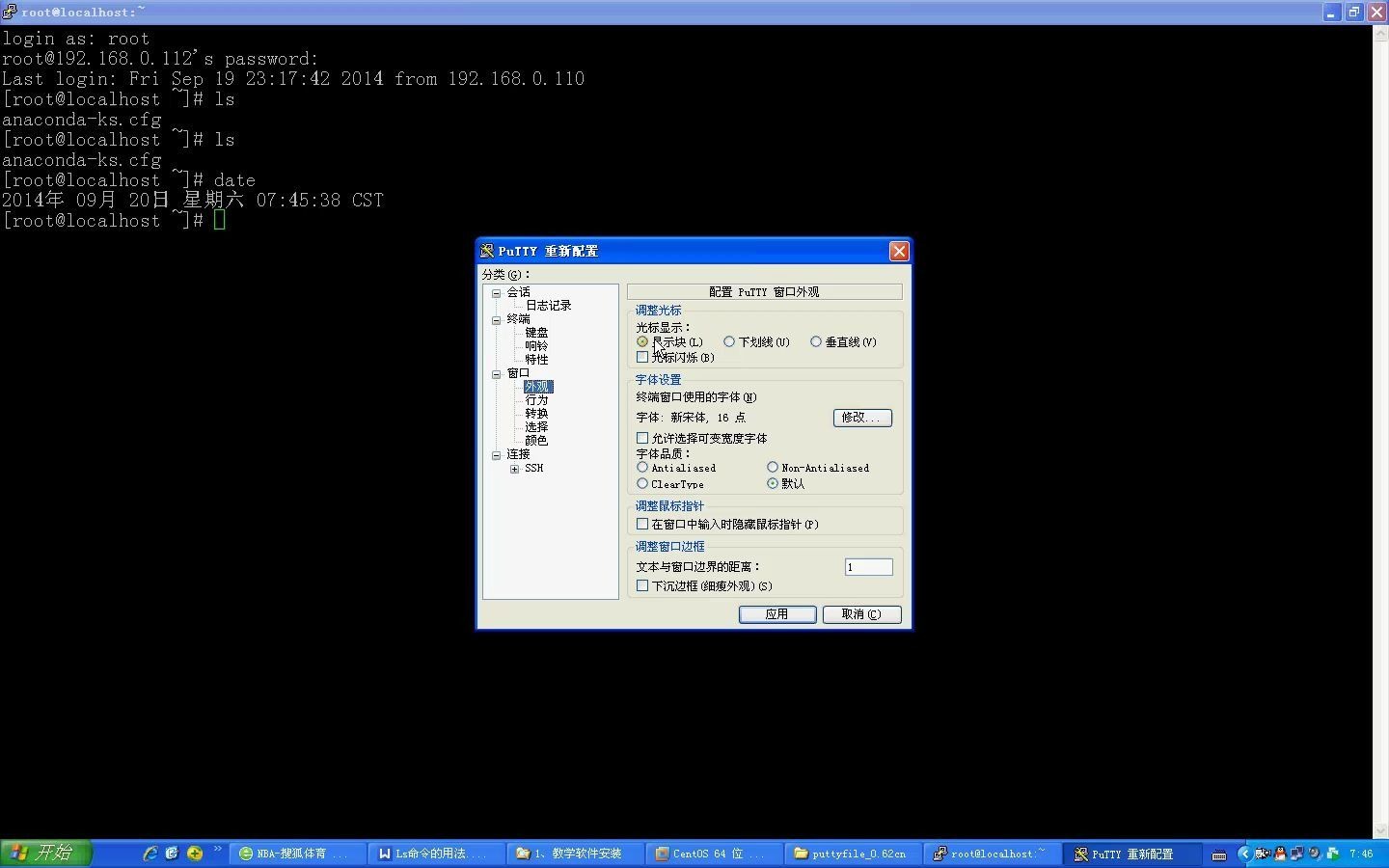This screenshot has height=868, width=1389.
Task: Enable the 光标闪烁 (B) checkbox
Action: click(x=642, y=357)
